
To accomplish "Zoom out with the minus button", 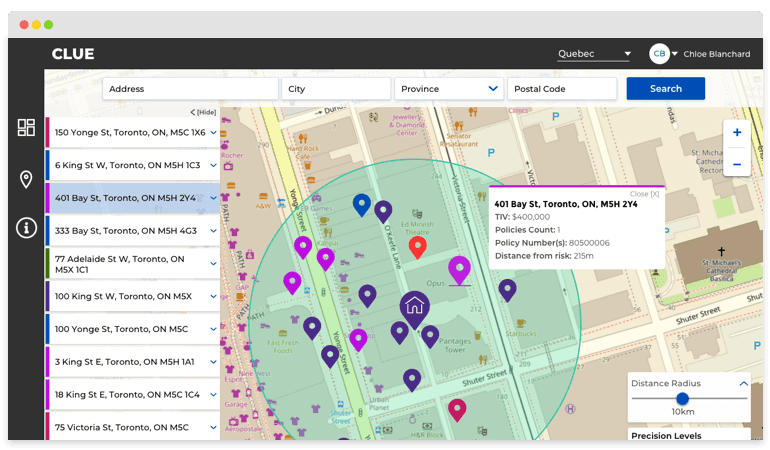I will [x=736, y=163].
